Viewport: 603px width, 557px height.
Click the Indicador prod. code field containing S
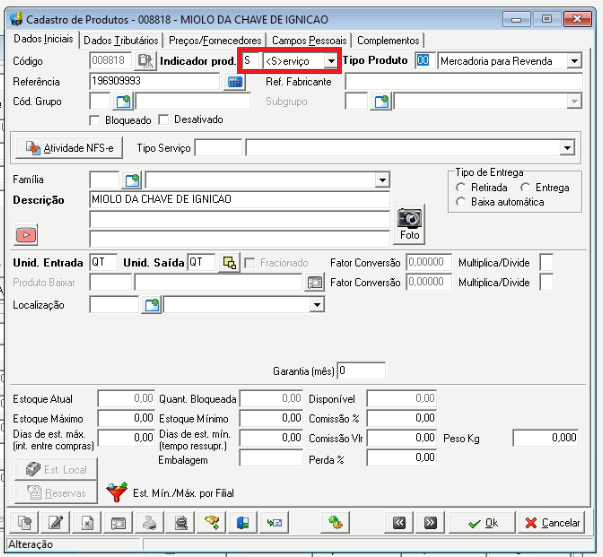pyautogui.click(x=252, y=61)
